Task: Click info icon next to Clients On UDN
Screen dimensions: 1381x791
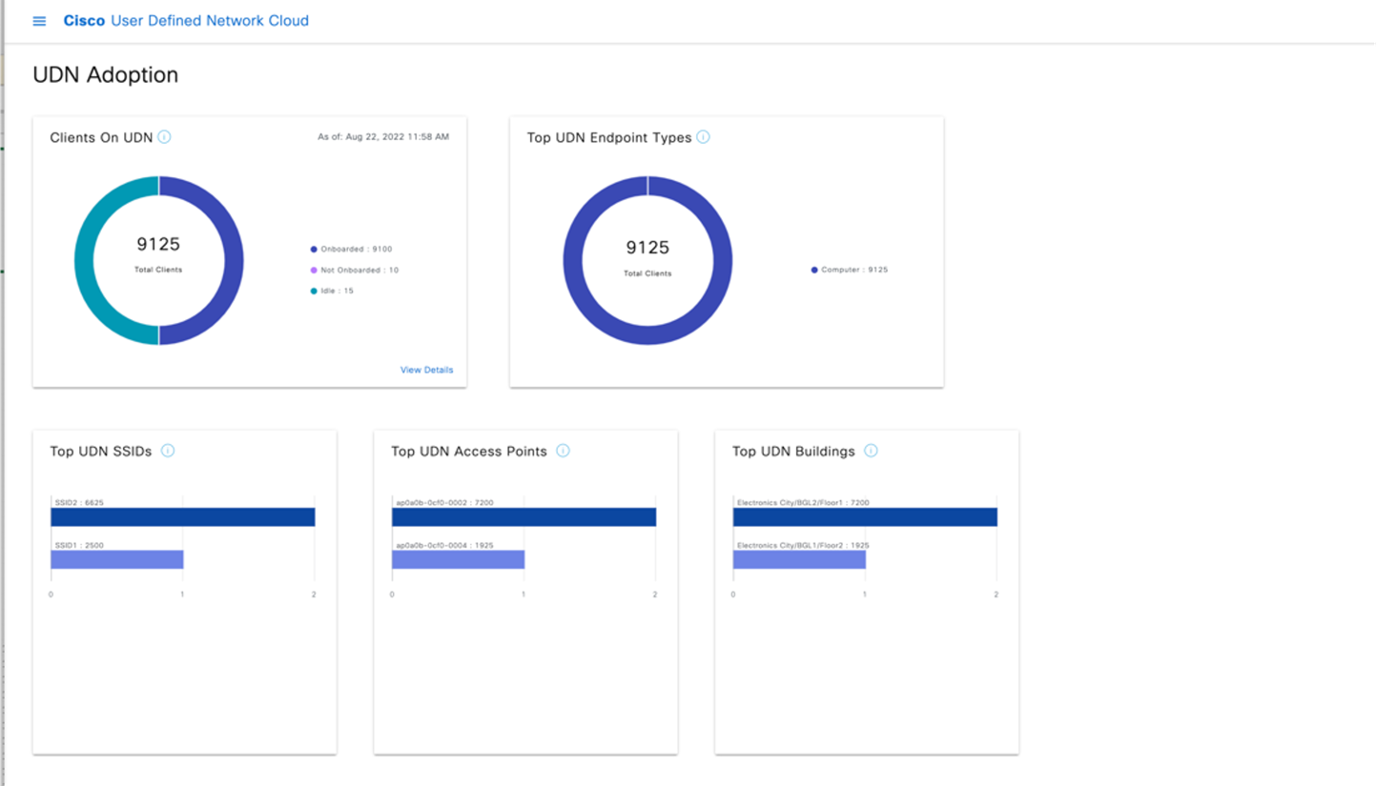Action: point(164,137)
